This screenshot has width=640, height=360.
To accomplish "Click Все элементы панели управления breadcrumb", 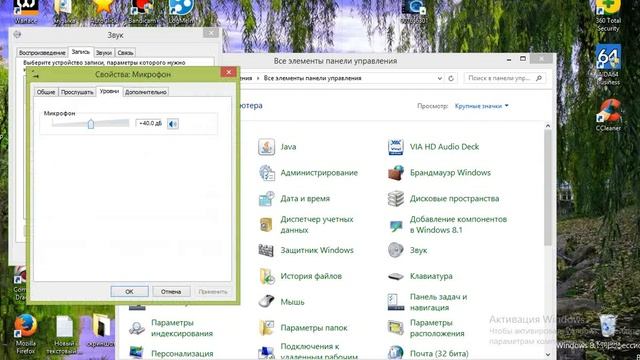I will [312, 78].
